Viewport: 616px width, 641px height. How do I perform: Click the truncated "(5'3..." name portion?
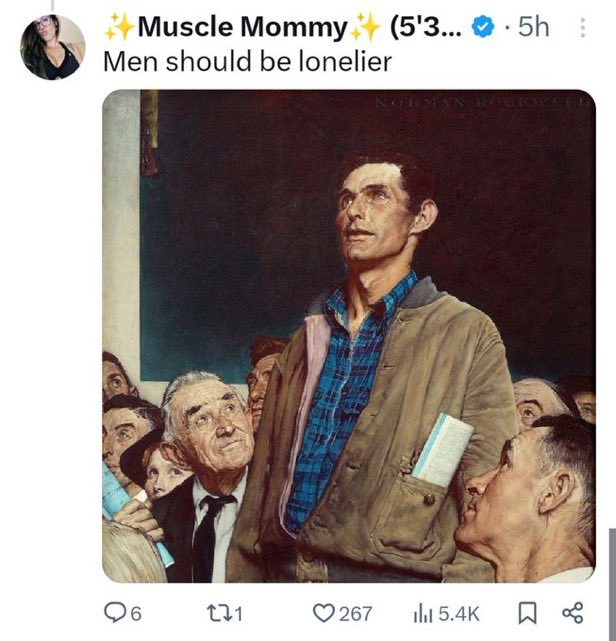pyautogui.click(x=426, y=27)
